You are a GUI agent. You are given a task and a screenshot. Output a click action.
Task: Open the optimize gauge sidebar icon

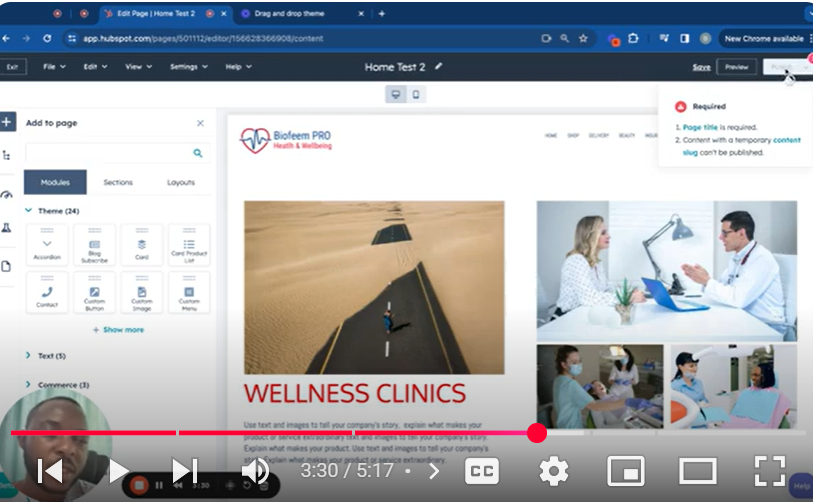tap(6, 195)
